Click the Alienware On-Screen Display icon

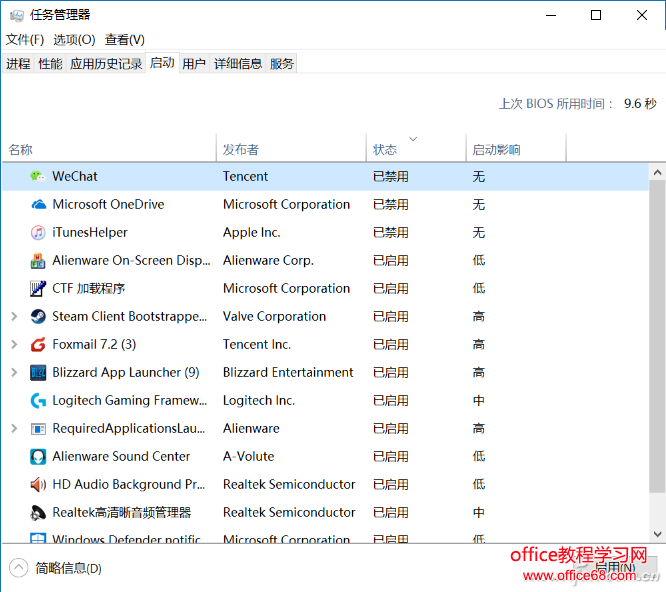click(38, 261)
